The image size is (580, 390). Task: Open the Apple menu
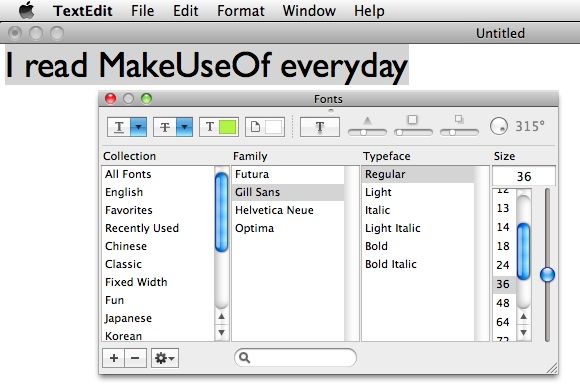(x=26, y=10)
